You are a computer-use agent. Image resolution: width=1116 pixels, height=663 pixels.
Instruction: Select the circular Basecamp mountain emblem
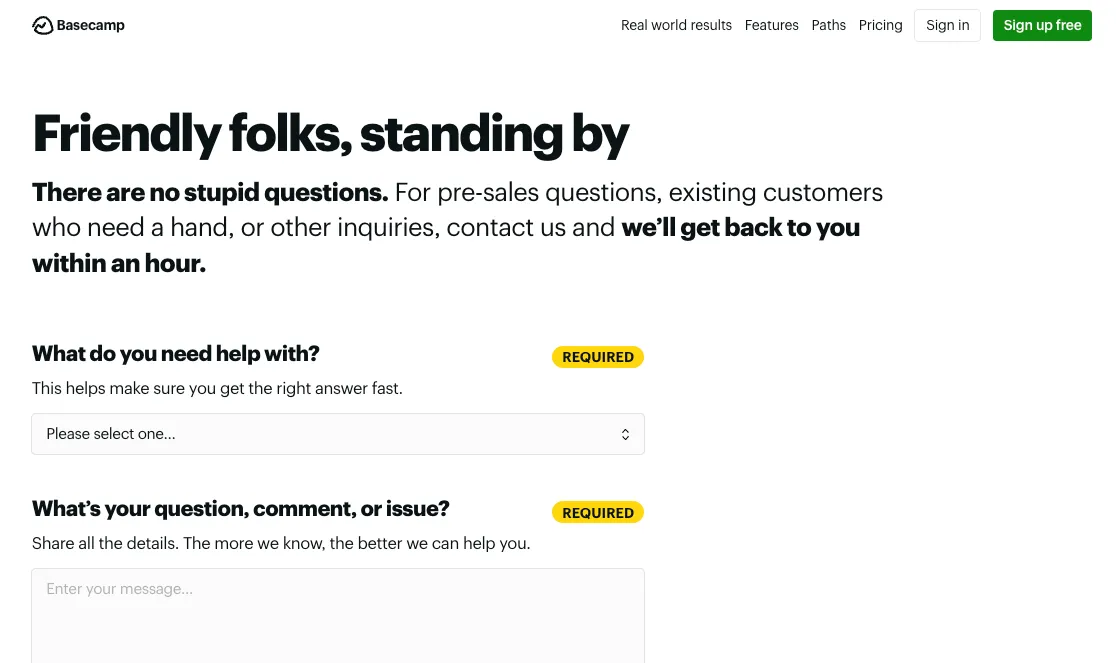coord(42,24)
